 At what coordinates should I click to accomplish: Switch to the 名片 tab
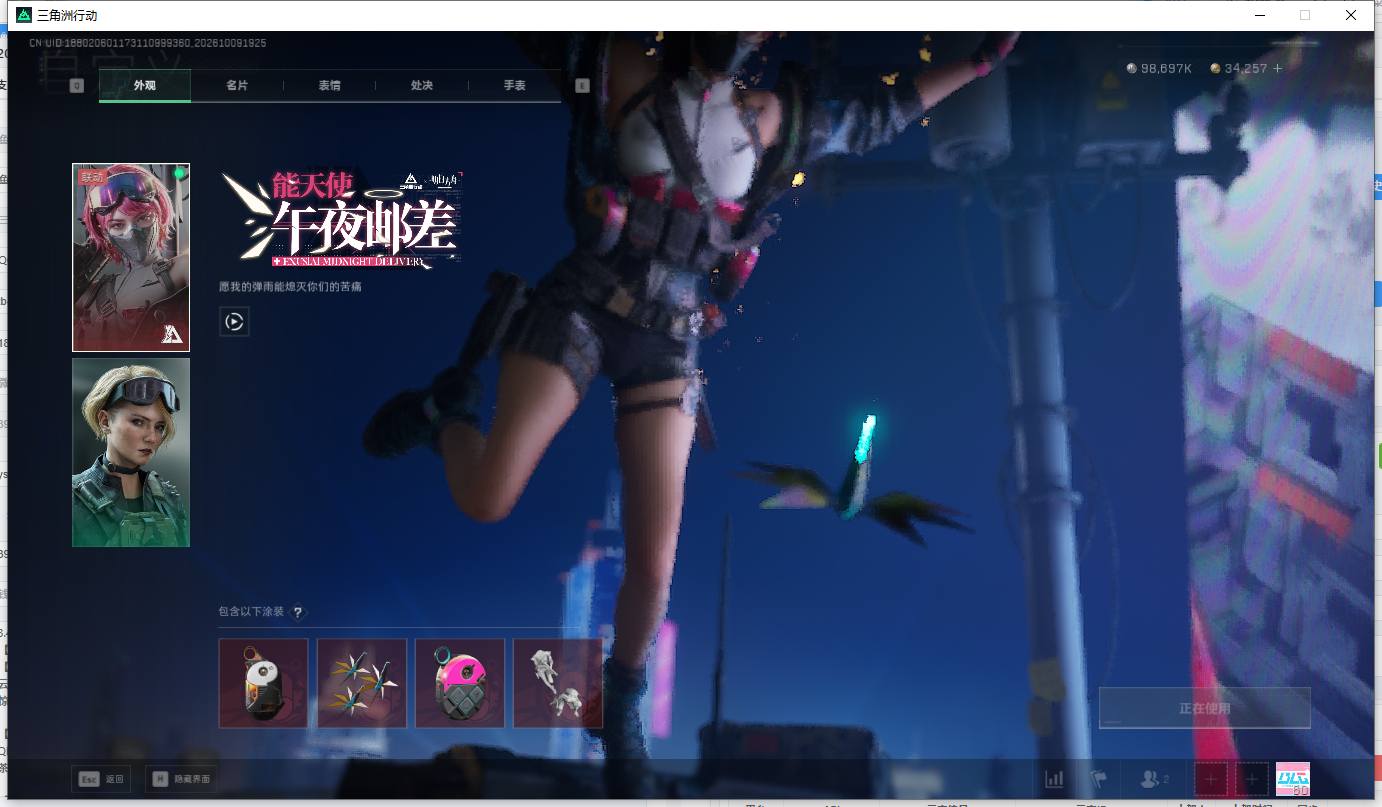[237, 86]
